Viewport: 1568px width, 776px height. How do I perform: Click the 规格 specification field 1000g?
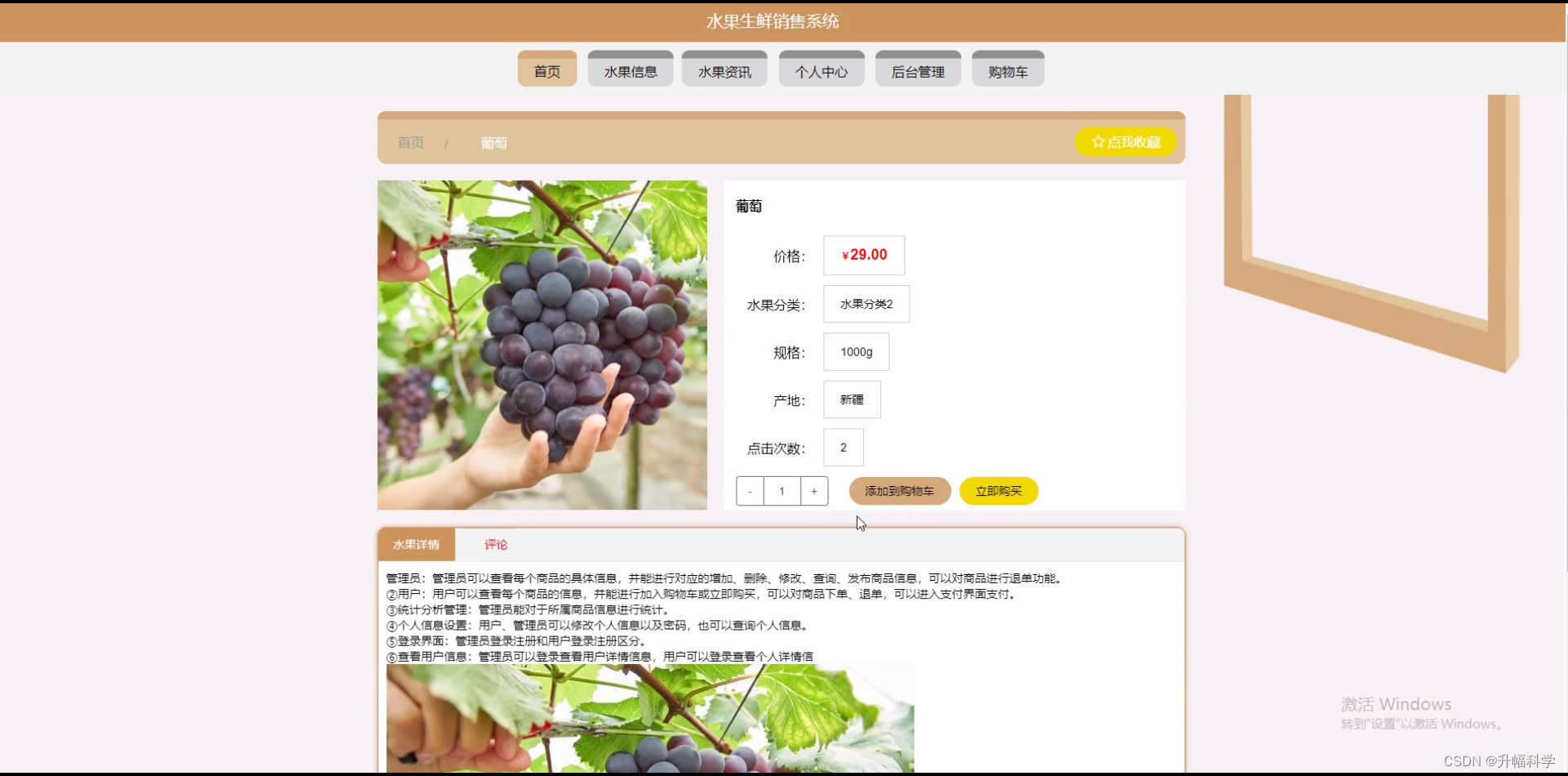(x=856, y=351)
